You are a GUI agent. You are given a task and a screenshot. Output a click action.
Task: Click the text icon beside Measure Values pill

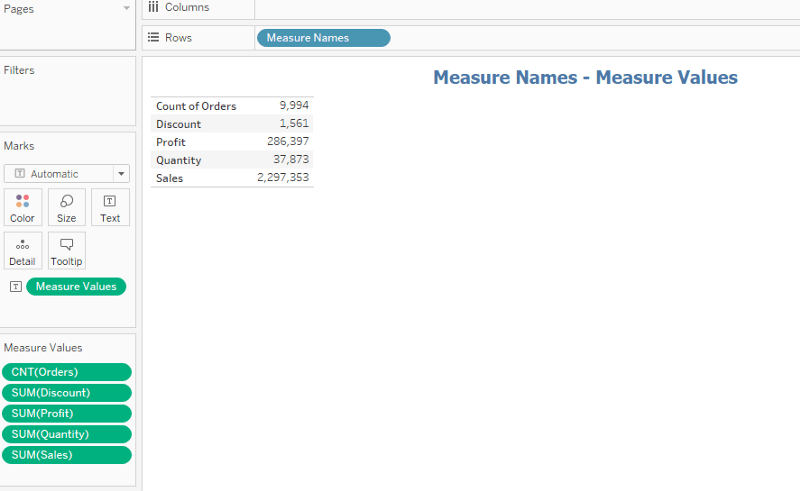click(15, 287)
